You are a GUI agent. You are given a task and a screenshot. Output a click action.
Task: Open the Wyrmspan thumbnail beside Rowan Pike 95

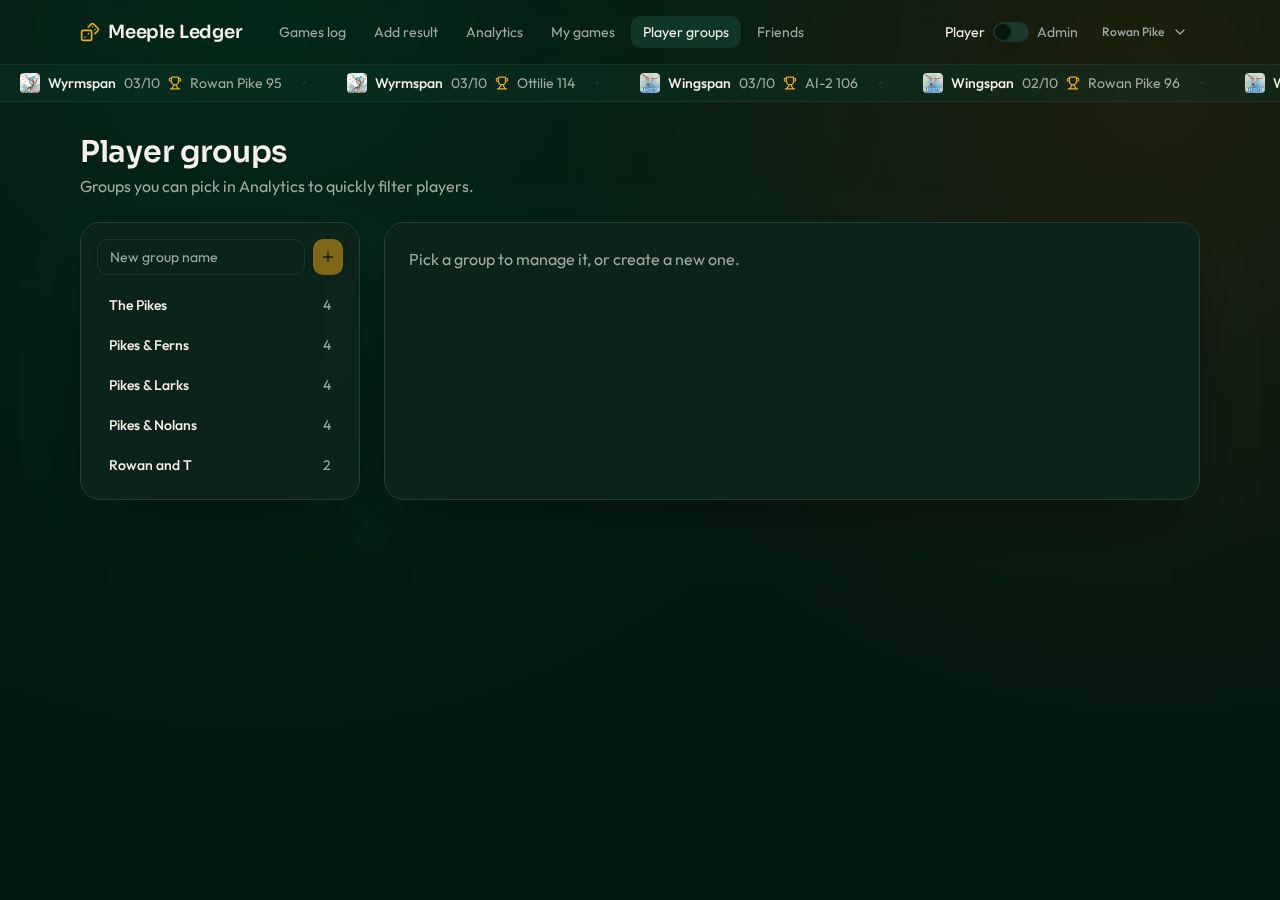(x=30, y=83)
